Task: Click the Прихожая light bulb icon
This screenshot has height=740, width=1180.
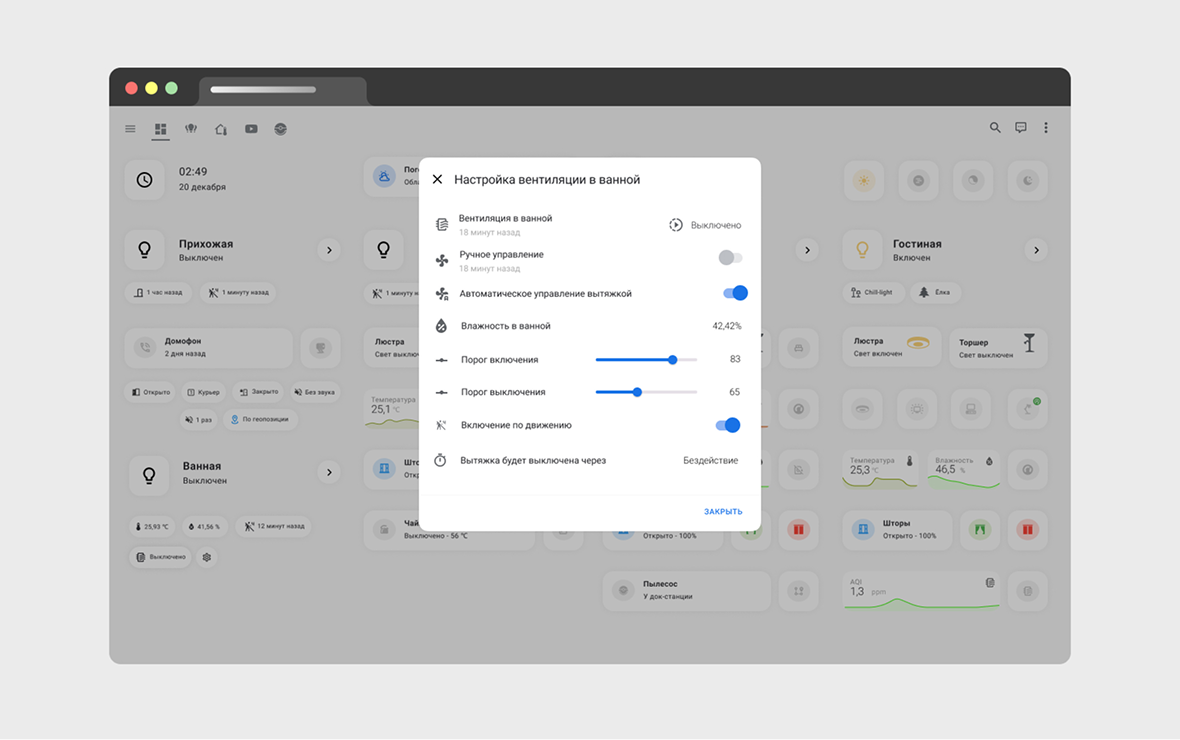Action: [x=144, y=250]
